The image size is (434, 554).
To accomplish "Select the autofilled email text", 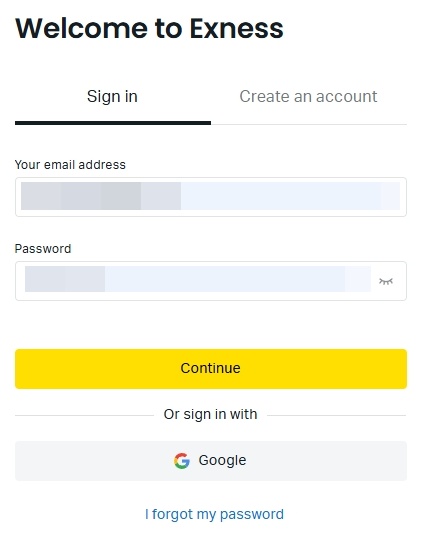I will 101,196.
